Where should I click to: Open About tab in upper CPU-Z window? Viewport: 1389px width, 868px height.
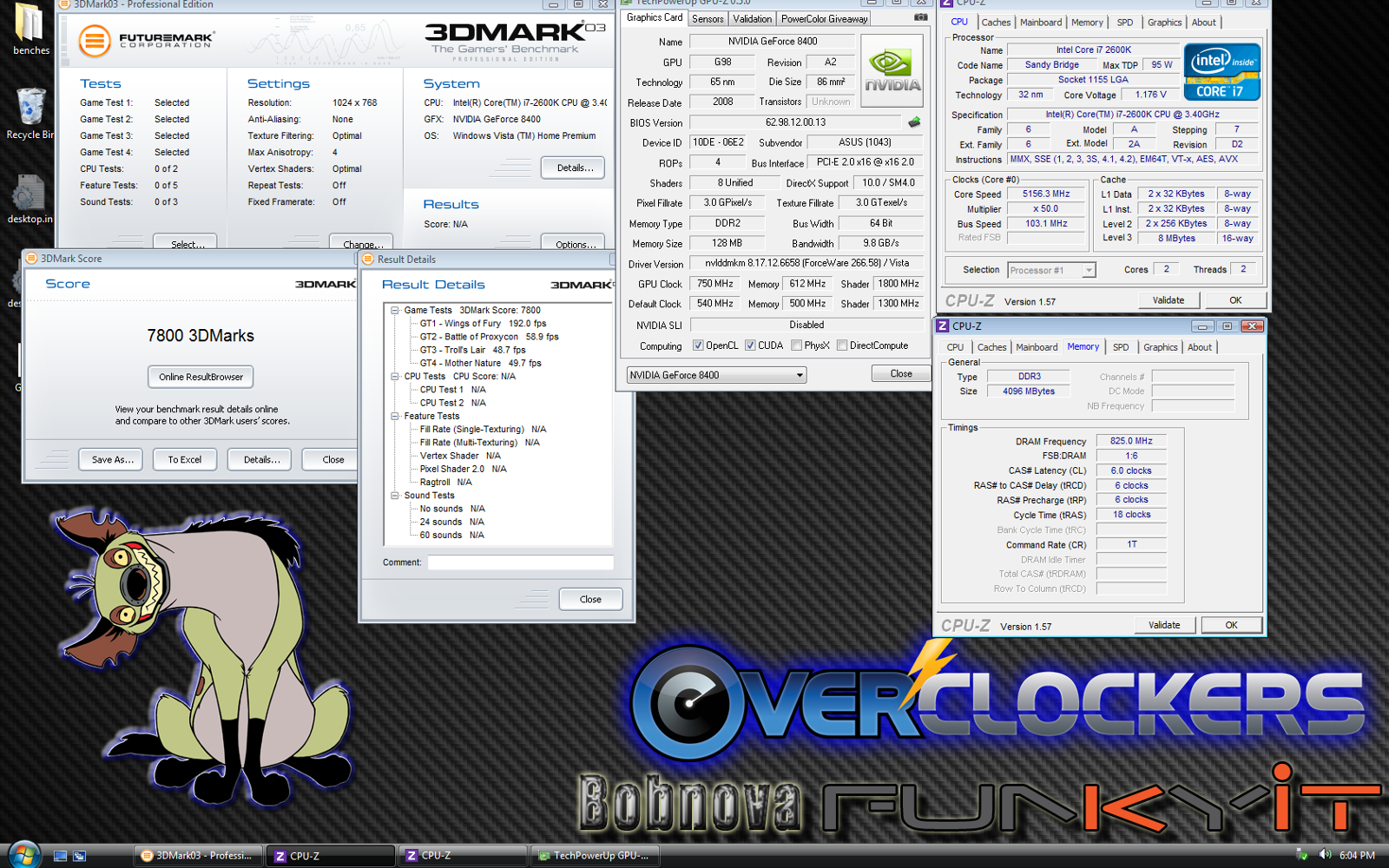point(1203,23)
